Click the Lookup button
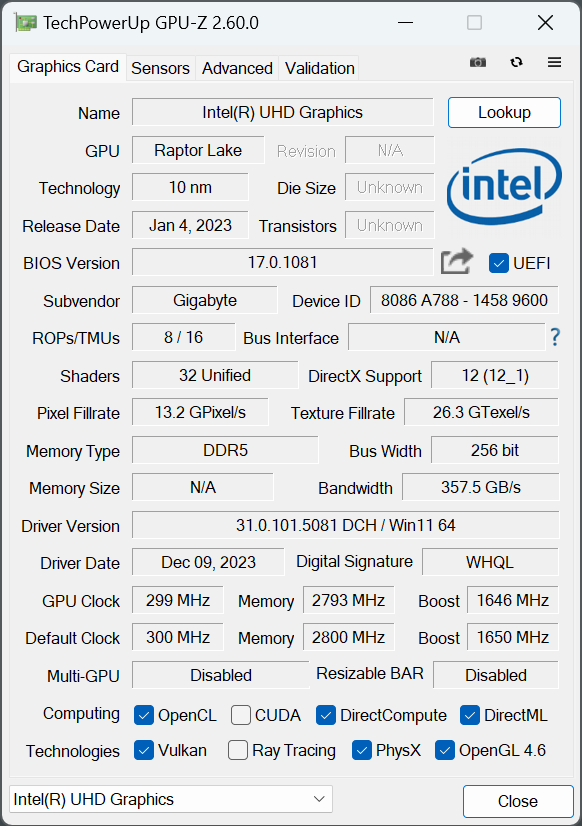Image resolution: width=582 pixels, height=826 pixels. coord(504,112)
